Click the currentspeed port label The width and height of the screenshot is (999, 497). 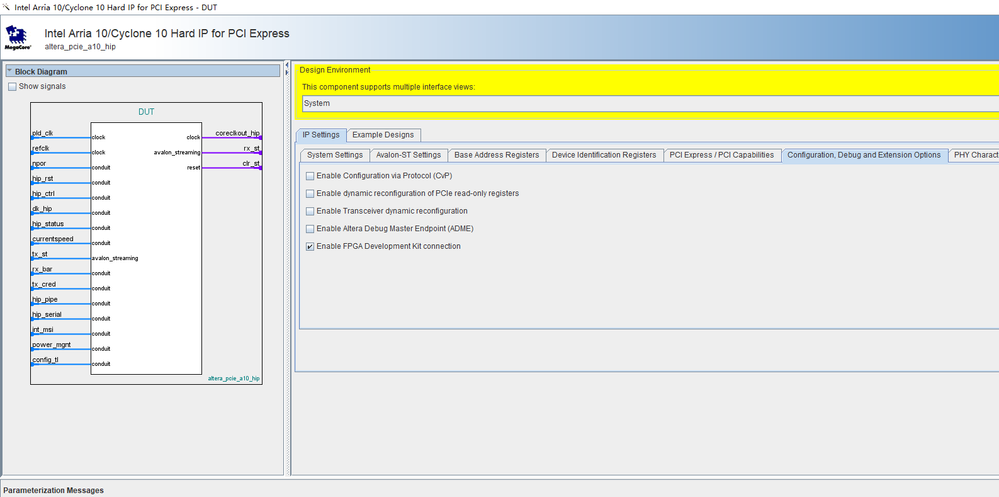(52, 240)
